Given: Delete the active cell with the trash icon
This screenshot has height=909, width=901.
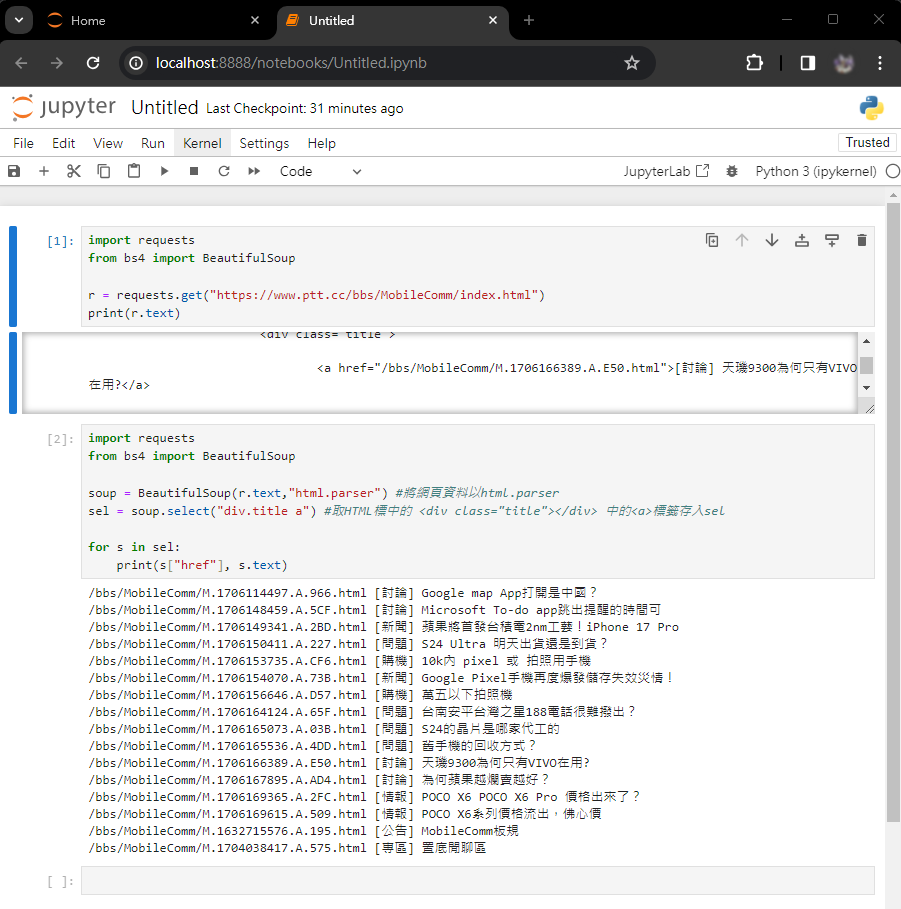Looking at the screenshot, I should [862, 240].
